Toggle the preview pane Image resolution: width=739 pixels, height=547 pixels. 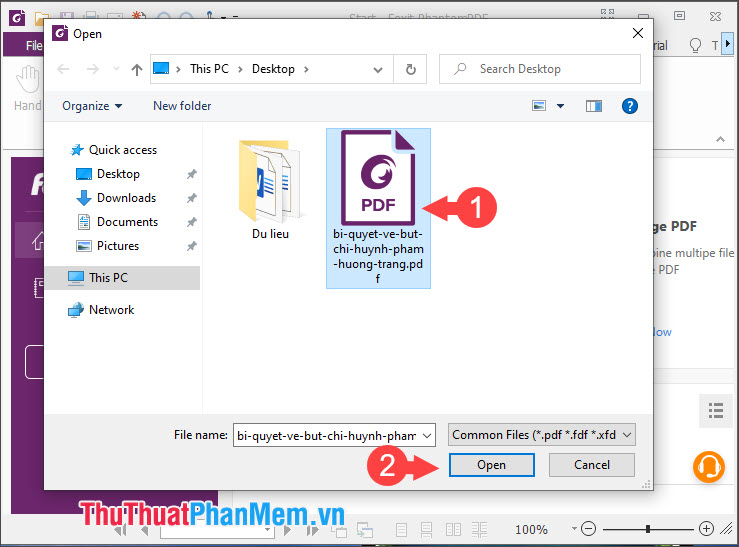[594, 106]
